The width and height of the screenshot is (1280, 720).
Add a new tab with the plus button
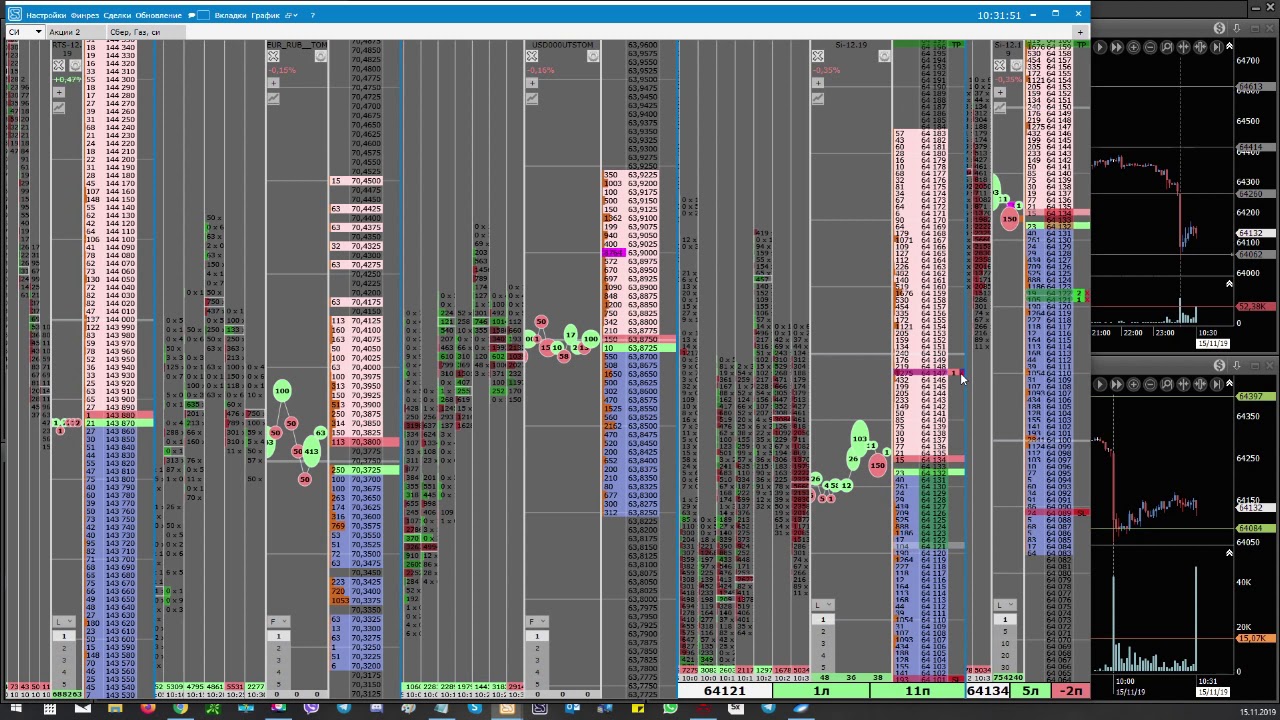coord(1080,32)
